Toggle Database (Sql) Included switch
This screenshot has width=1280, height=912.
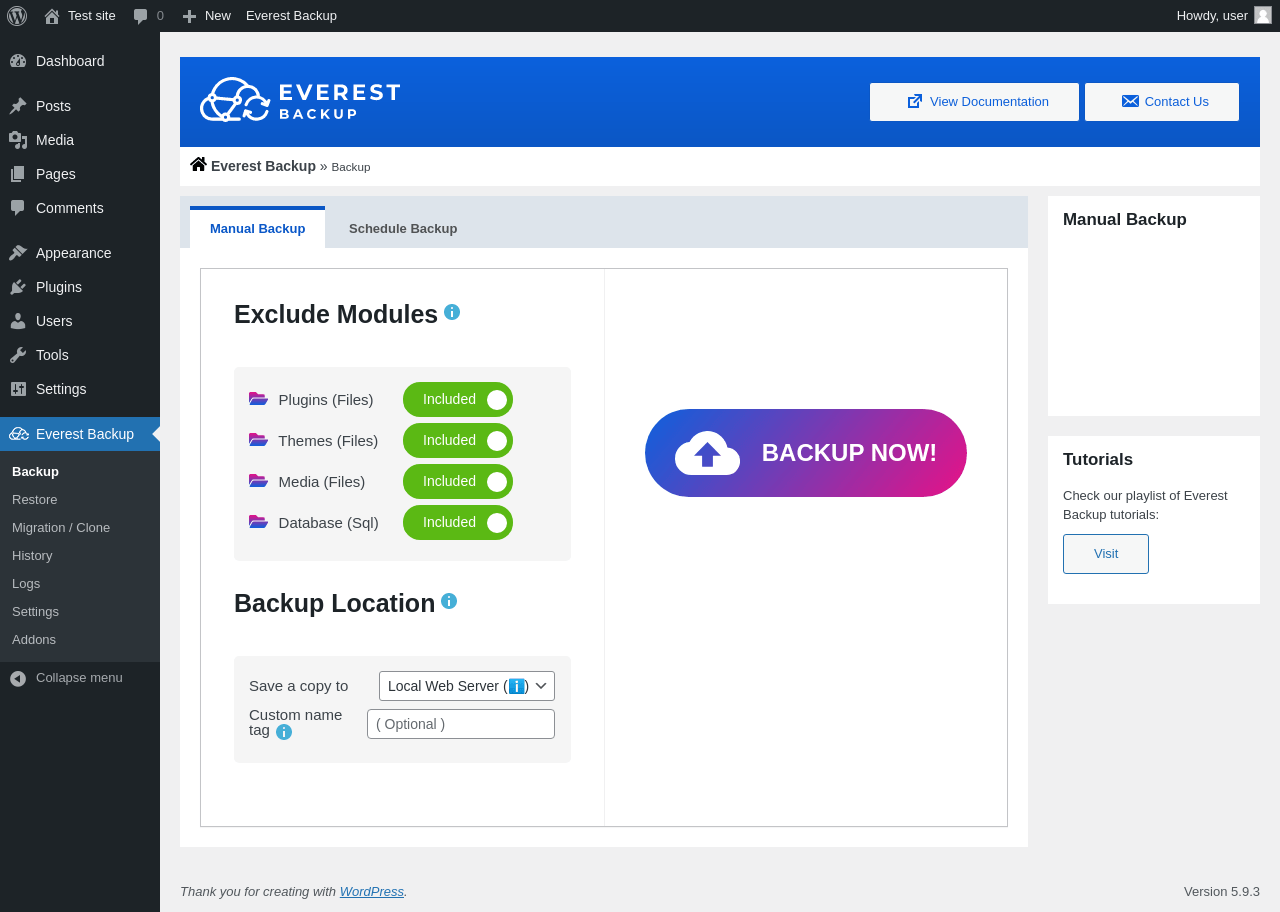[x=458, y=523]
